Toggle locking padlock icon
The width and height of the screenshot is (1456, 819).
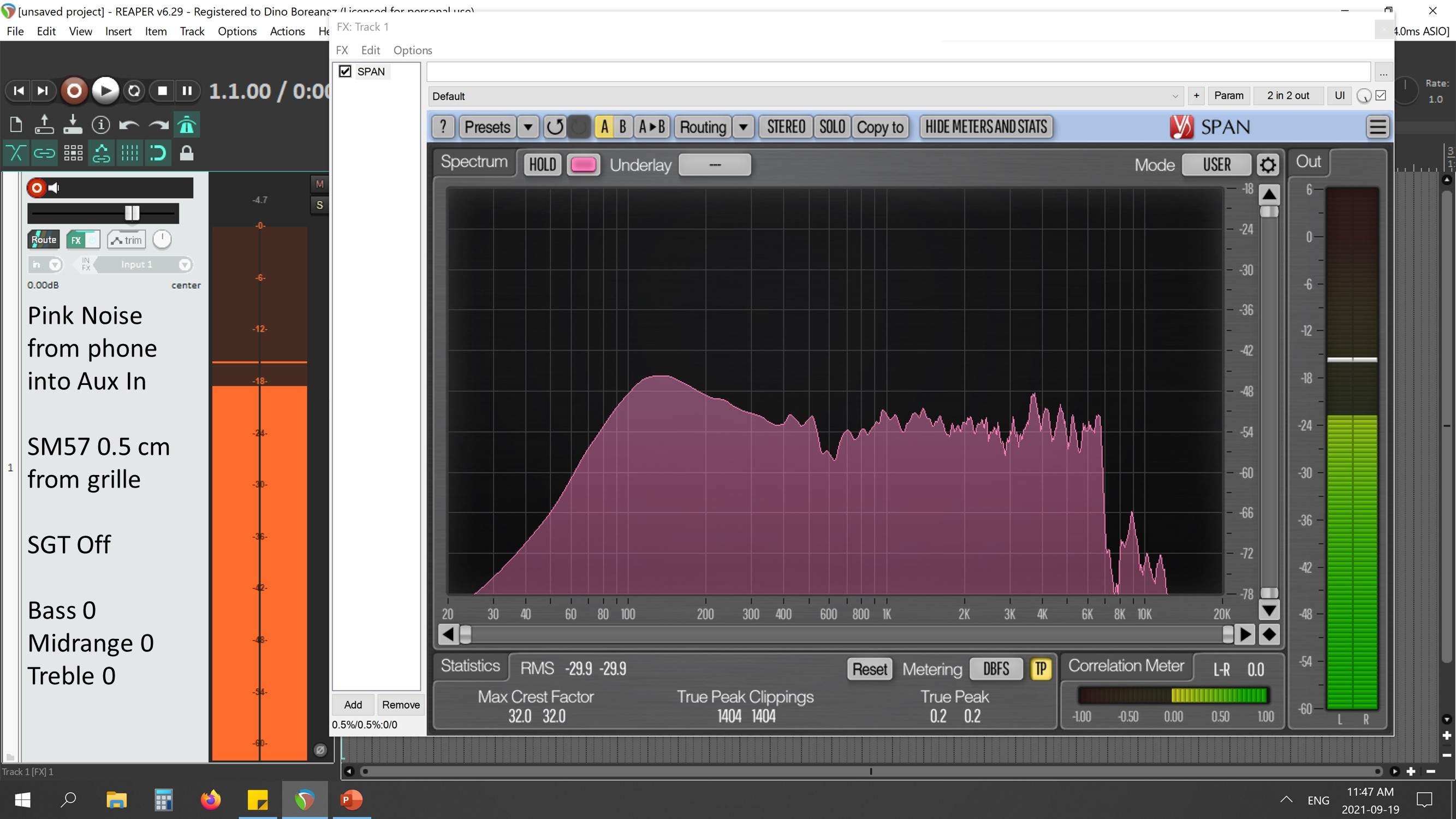tap(187, 153)
